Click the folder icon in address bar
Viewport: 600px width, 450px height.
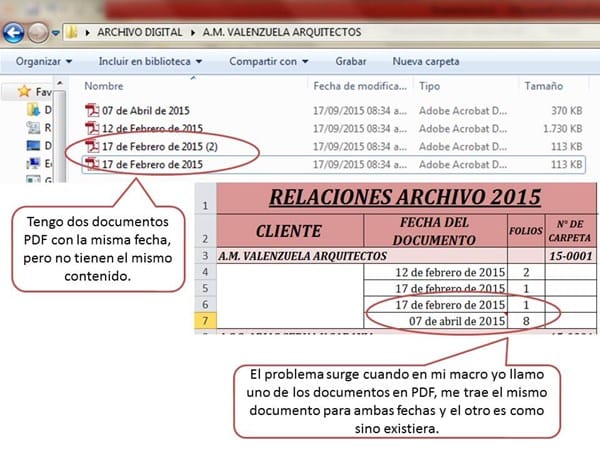click(x=72, y=32)
